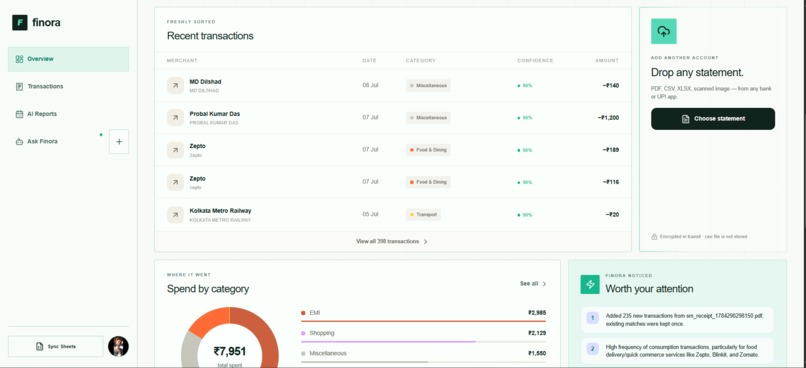Screen dimensions: 806x368
Task: Open the user profile avatar
Action: tap(118, 346)
